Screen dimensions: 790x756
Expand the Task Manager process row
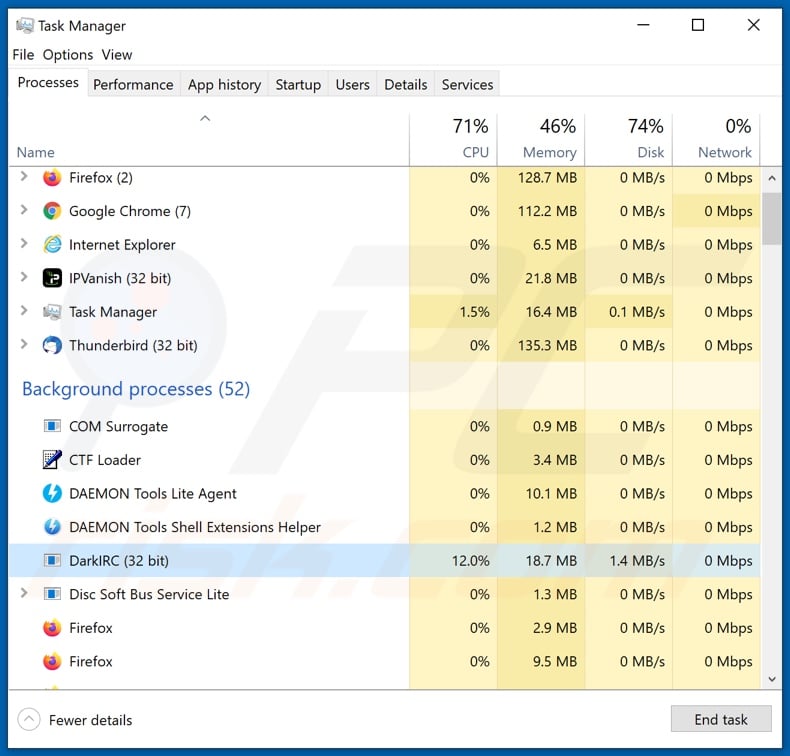click(24, 311)
